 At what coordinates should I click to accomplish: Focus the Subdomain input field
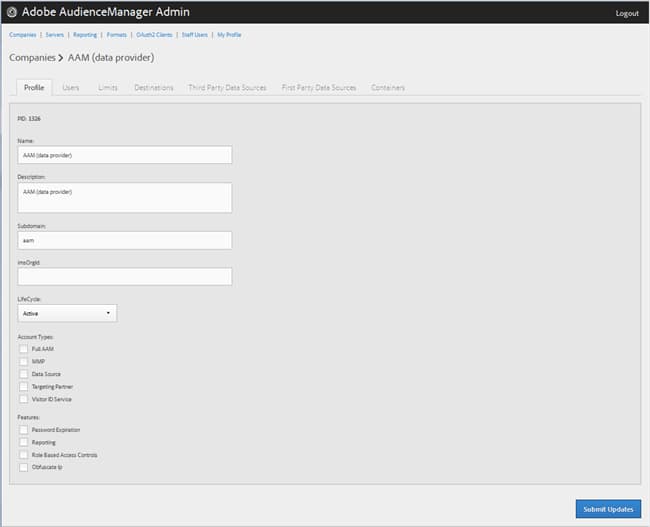point(125,240)
